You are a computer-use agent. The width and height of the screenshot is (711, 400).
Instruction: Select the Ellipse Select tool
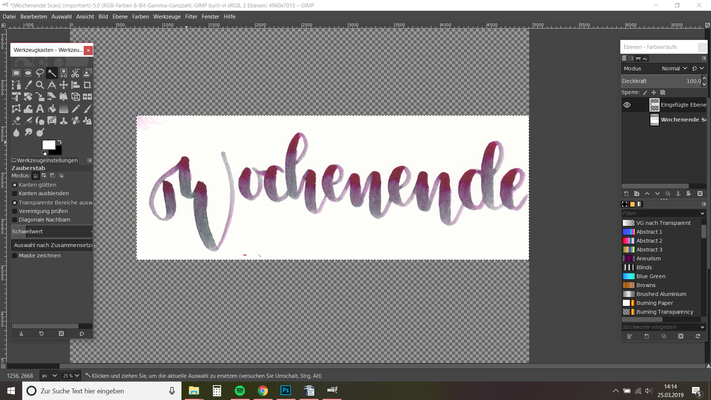pos(28,73)
